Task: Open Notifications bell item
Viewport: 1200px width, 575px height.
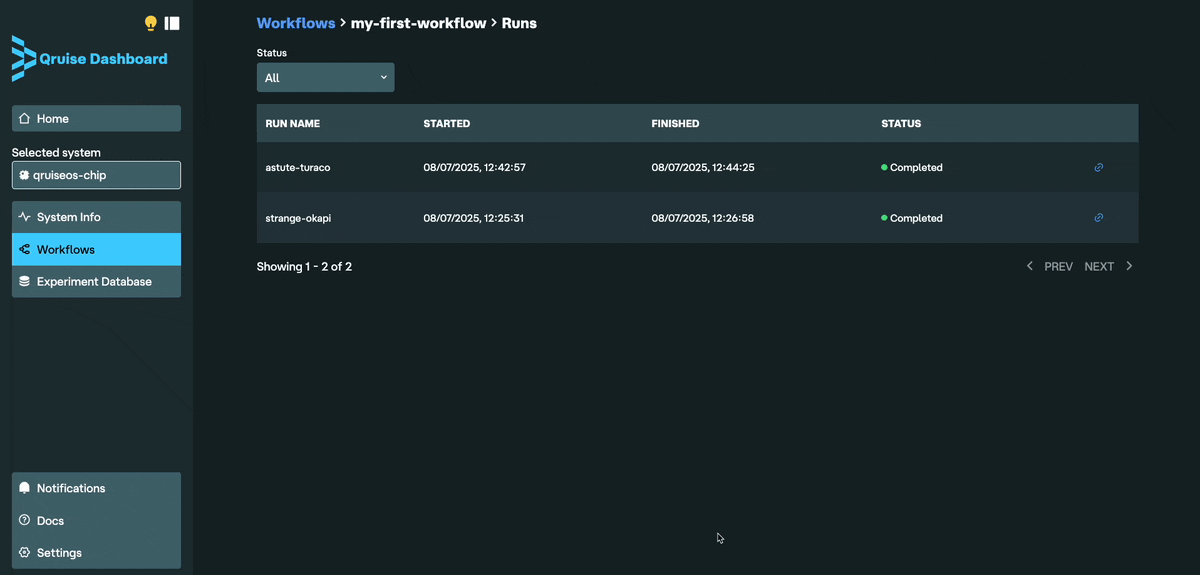Action: click(96, 488)
